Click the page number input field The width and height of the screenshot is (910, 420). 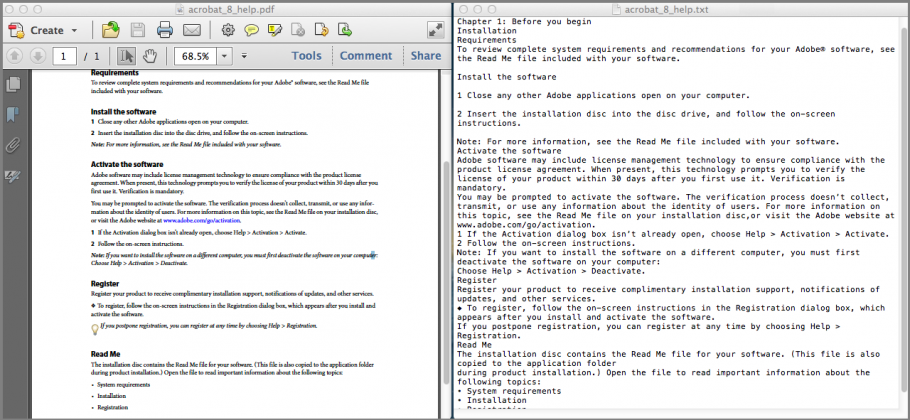[x=65, y=56]
